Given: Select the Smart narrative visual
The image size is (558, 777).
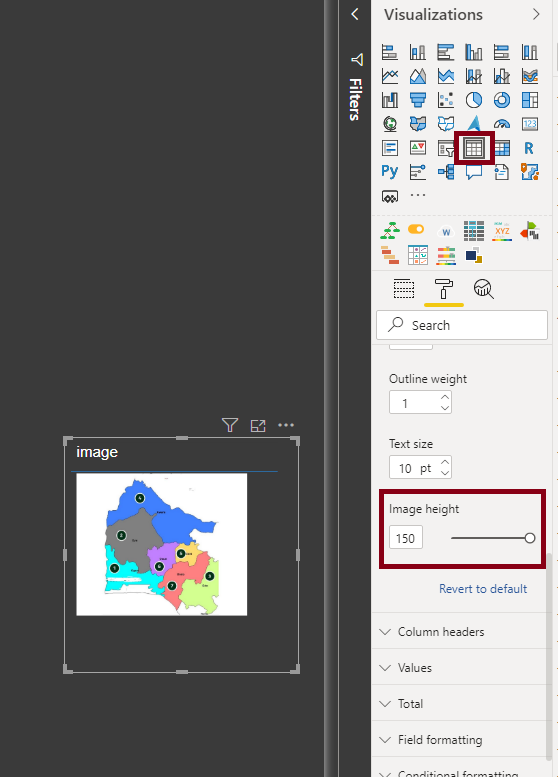Looking at the screenshot, I should coord(502,171).
